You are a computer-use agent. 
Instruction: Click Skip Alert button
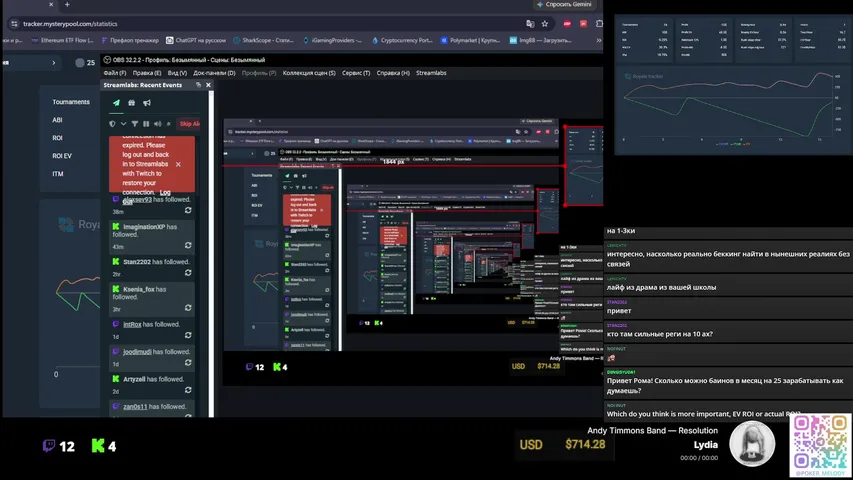[189, 124]
